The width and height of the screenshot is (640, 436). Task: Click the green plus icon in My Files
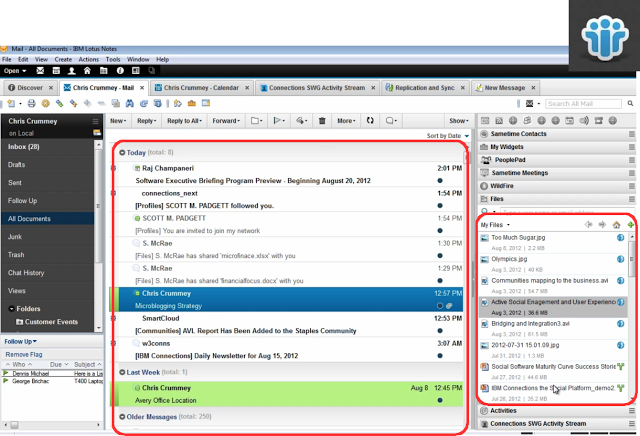[631, 225]
